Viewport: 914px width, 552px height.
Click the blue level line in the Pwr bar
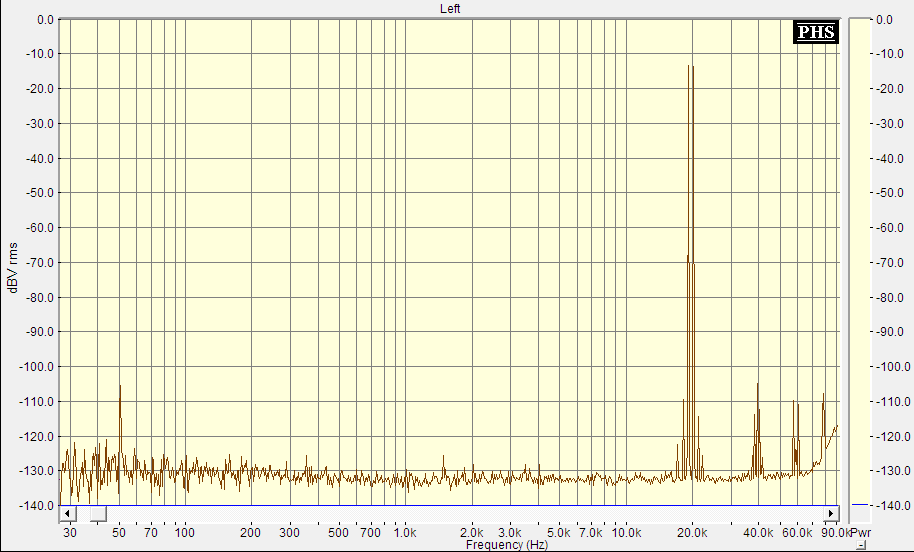[x=860, y=504]
